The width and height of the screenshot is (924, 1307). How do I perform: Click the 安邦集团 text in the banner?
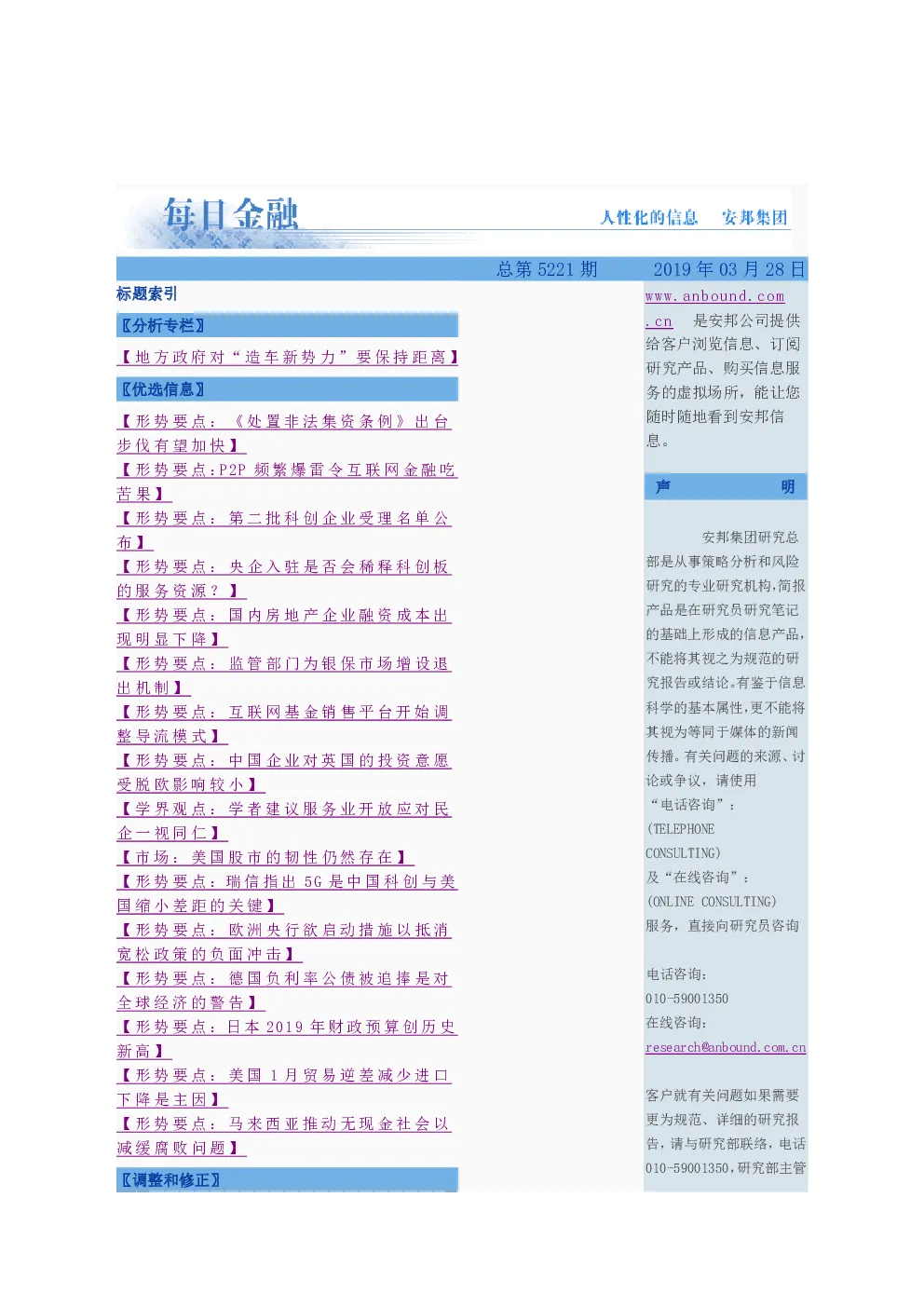pos(755,218)
